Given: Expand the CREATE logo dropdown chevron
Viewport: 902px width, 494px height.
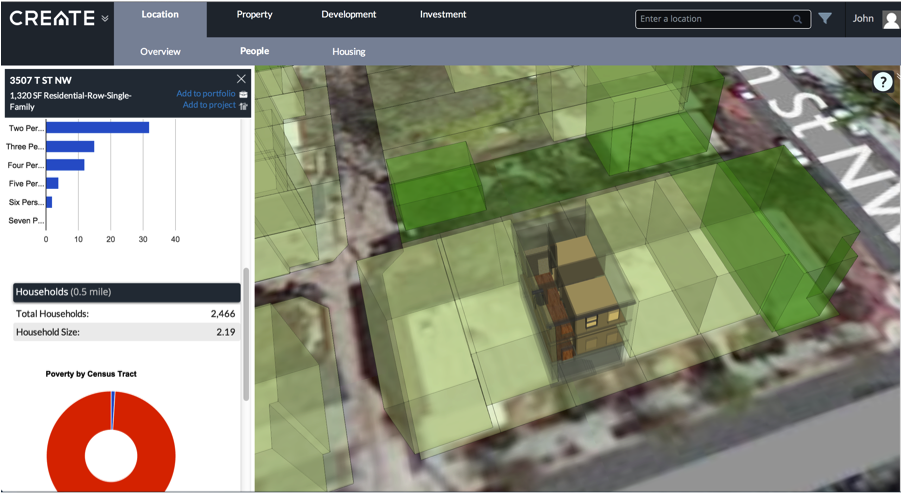Looking at the screenshot, I should coord(105,19).
